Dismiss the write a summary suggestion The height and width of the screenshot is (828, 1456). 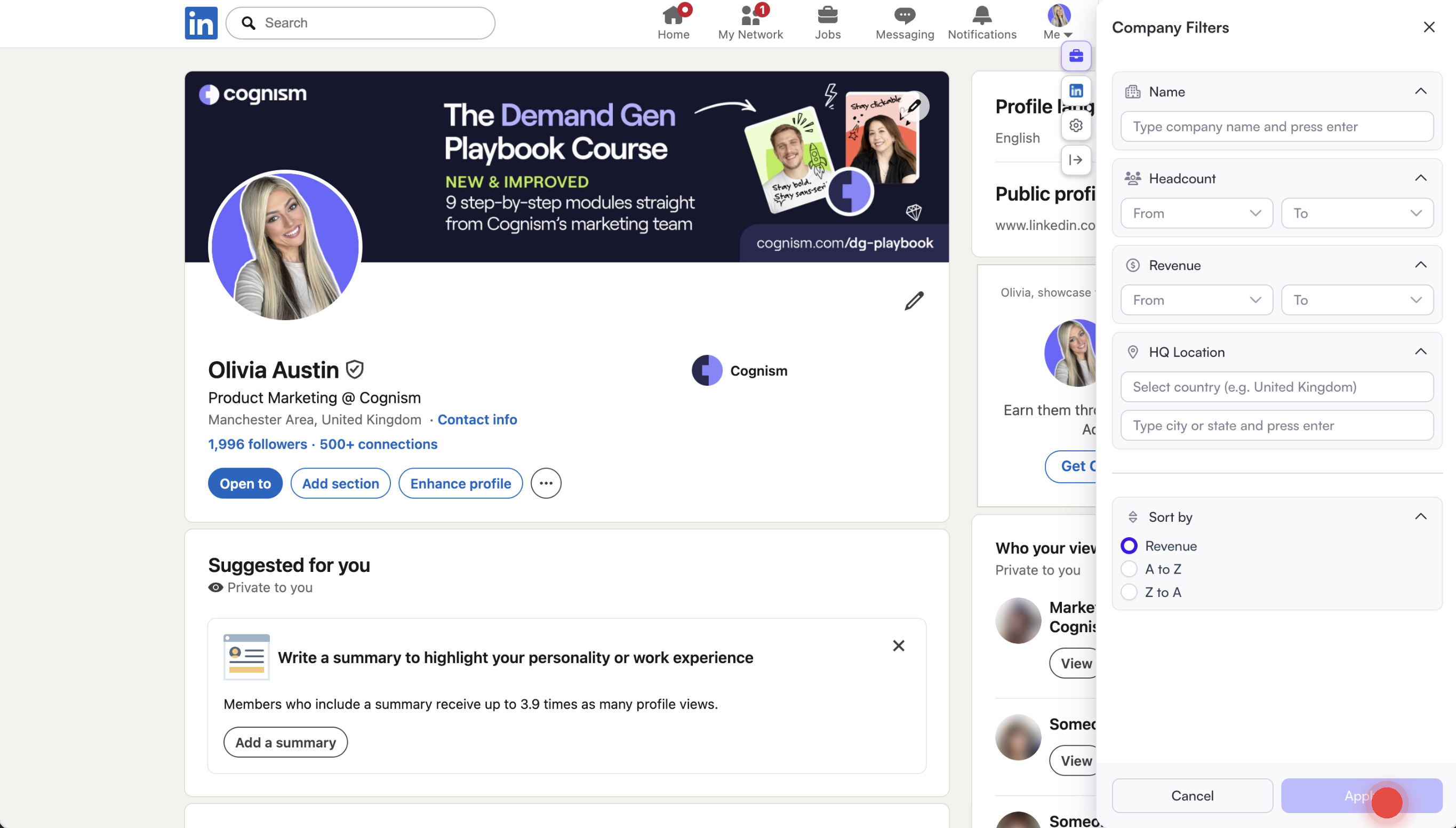tap(898, 646)
